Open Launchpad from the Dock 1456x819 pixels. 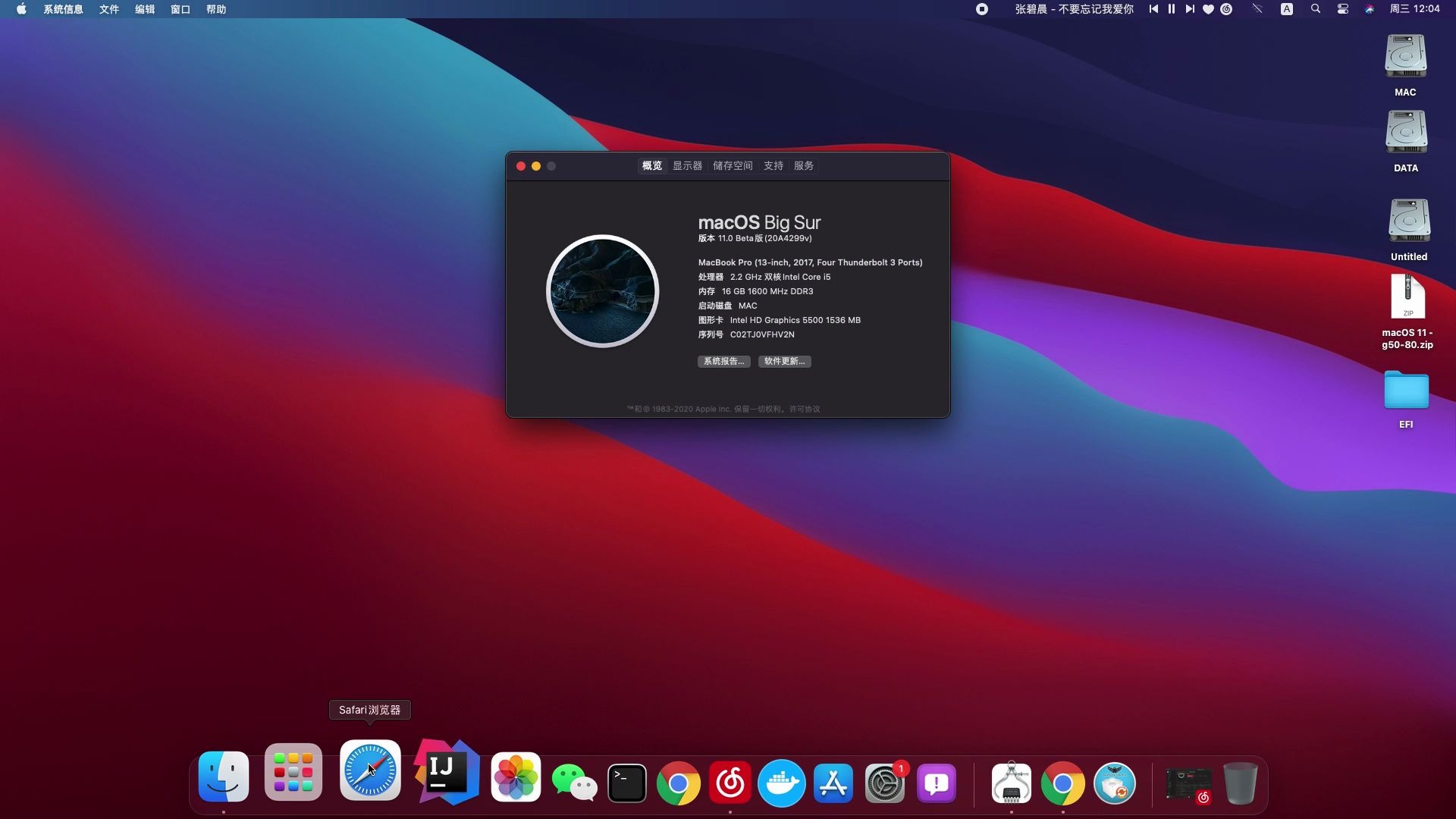[x=293, y=772]
